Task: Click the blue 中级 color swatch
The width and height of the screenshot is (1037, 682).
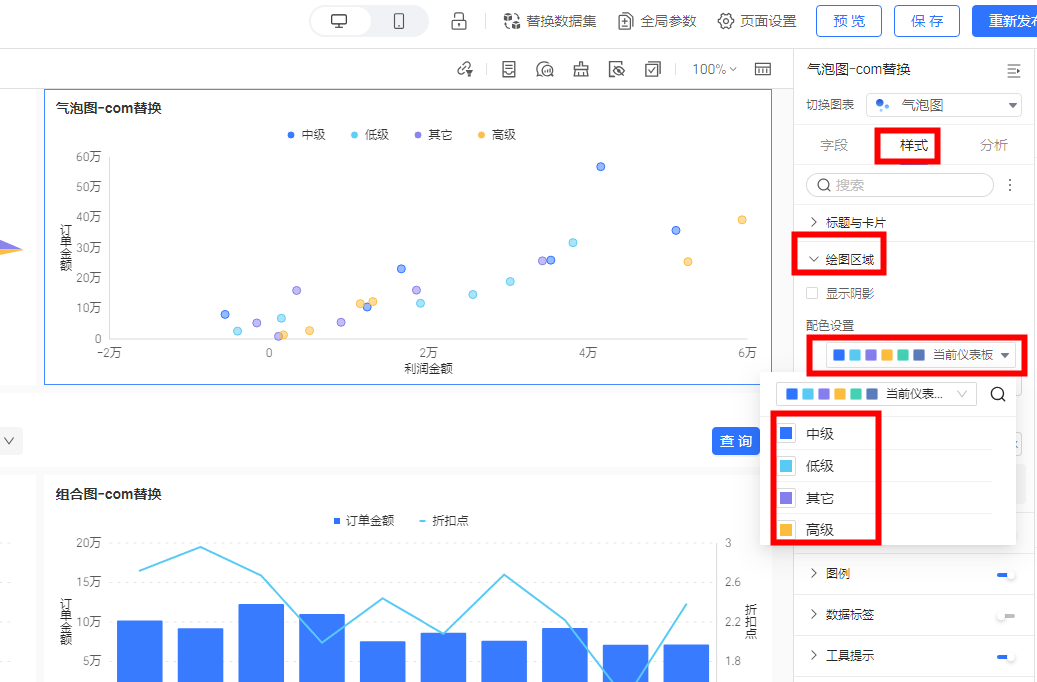Action: click(786, 434)
